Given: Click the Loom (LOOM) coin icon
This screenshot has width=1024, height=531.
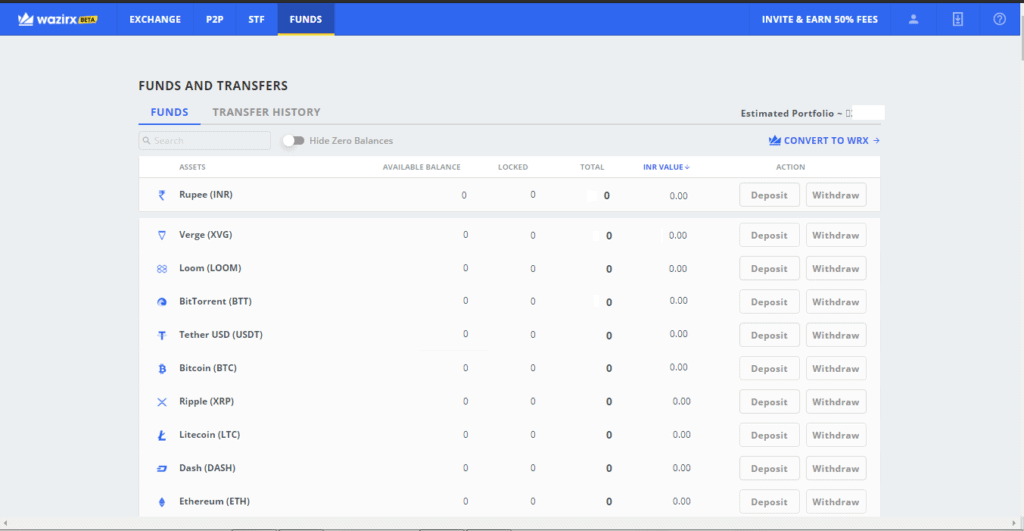Looking at the screenshot, I should pos(161,268).
